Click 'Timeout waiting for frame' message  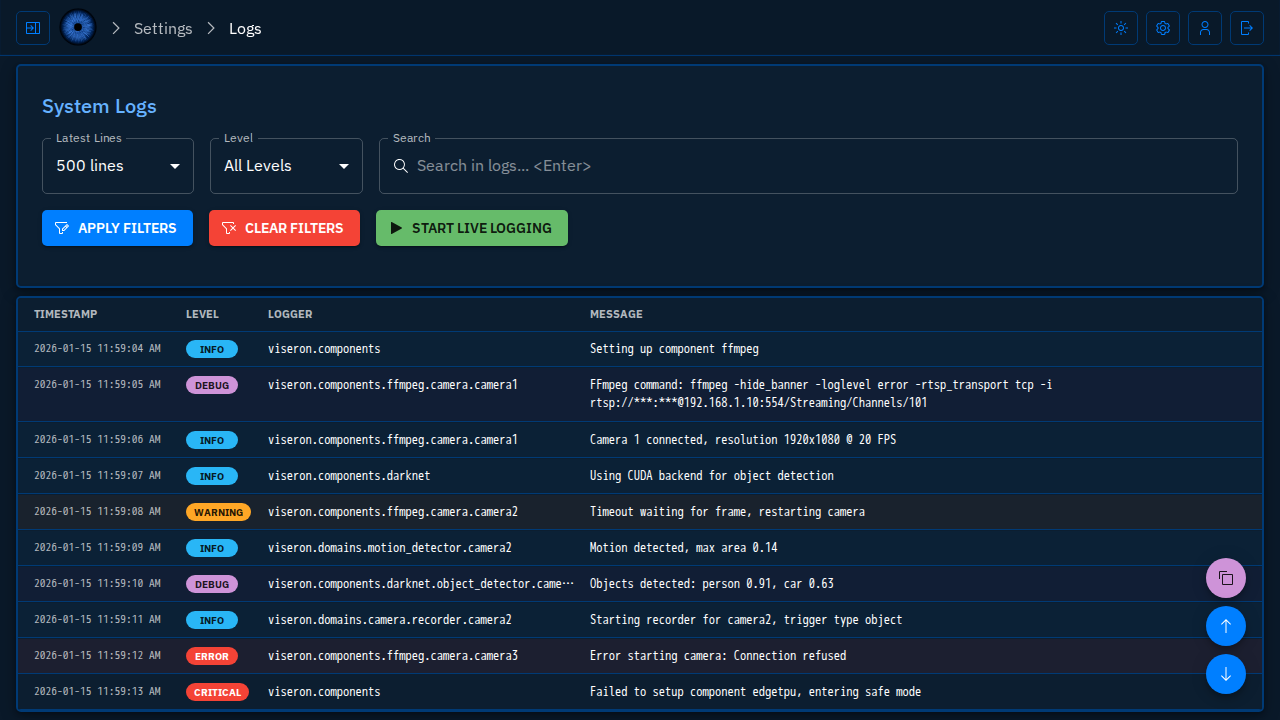pos(727,512)
